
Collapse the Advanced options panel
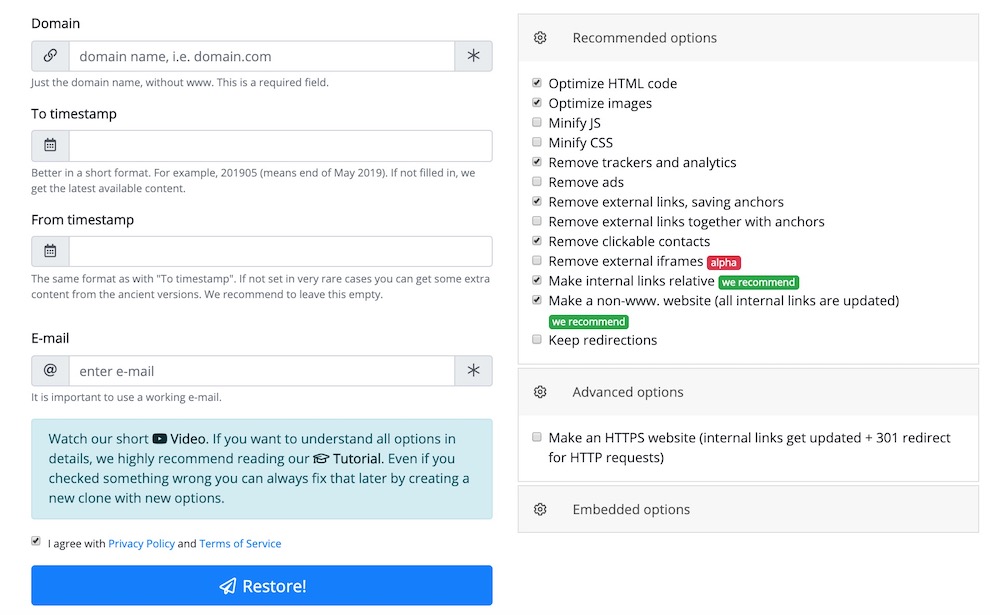tap(627, 392)
